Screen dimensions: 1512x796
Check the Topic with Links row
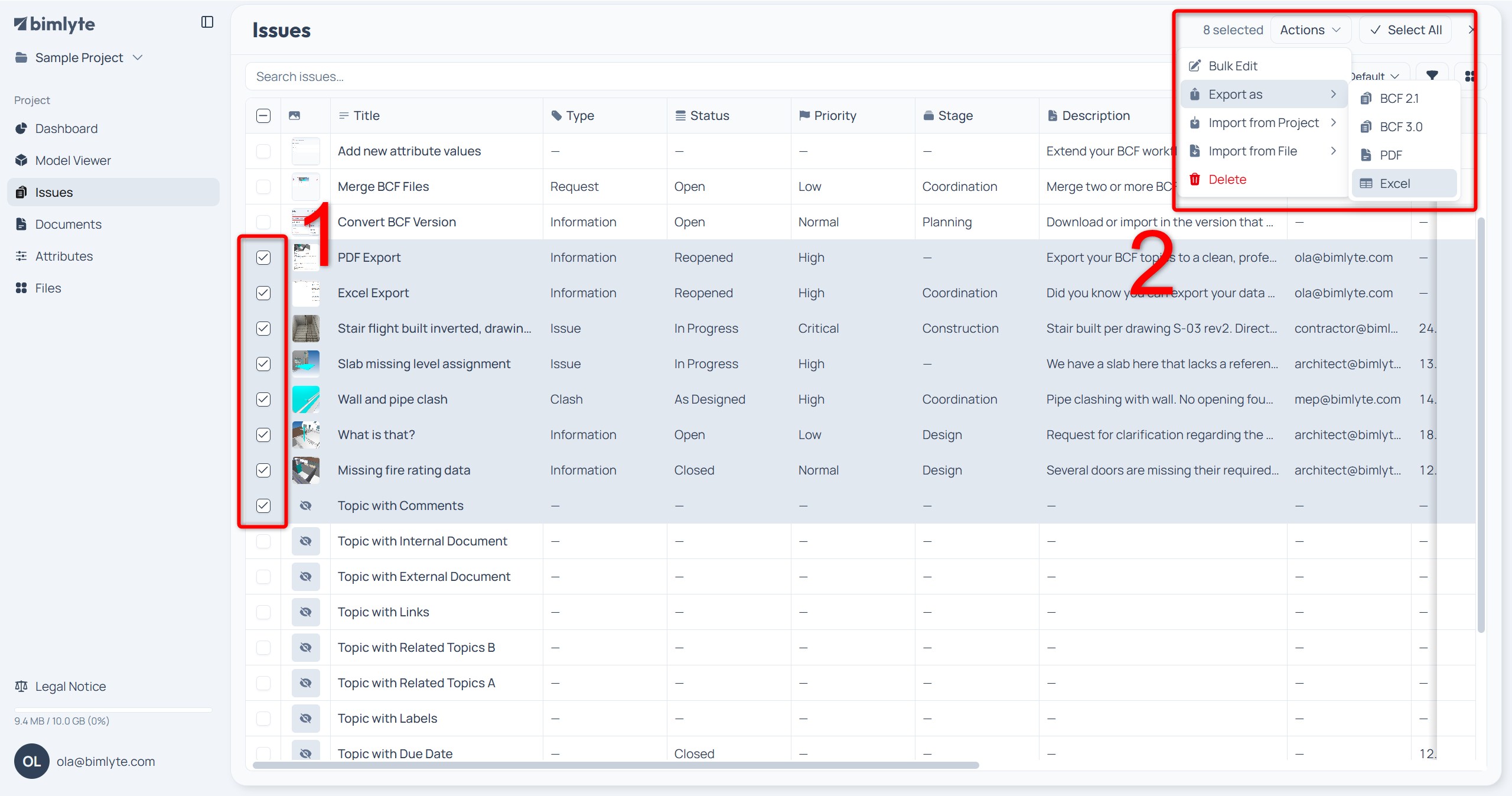click(x=263, y=612)
